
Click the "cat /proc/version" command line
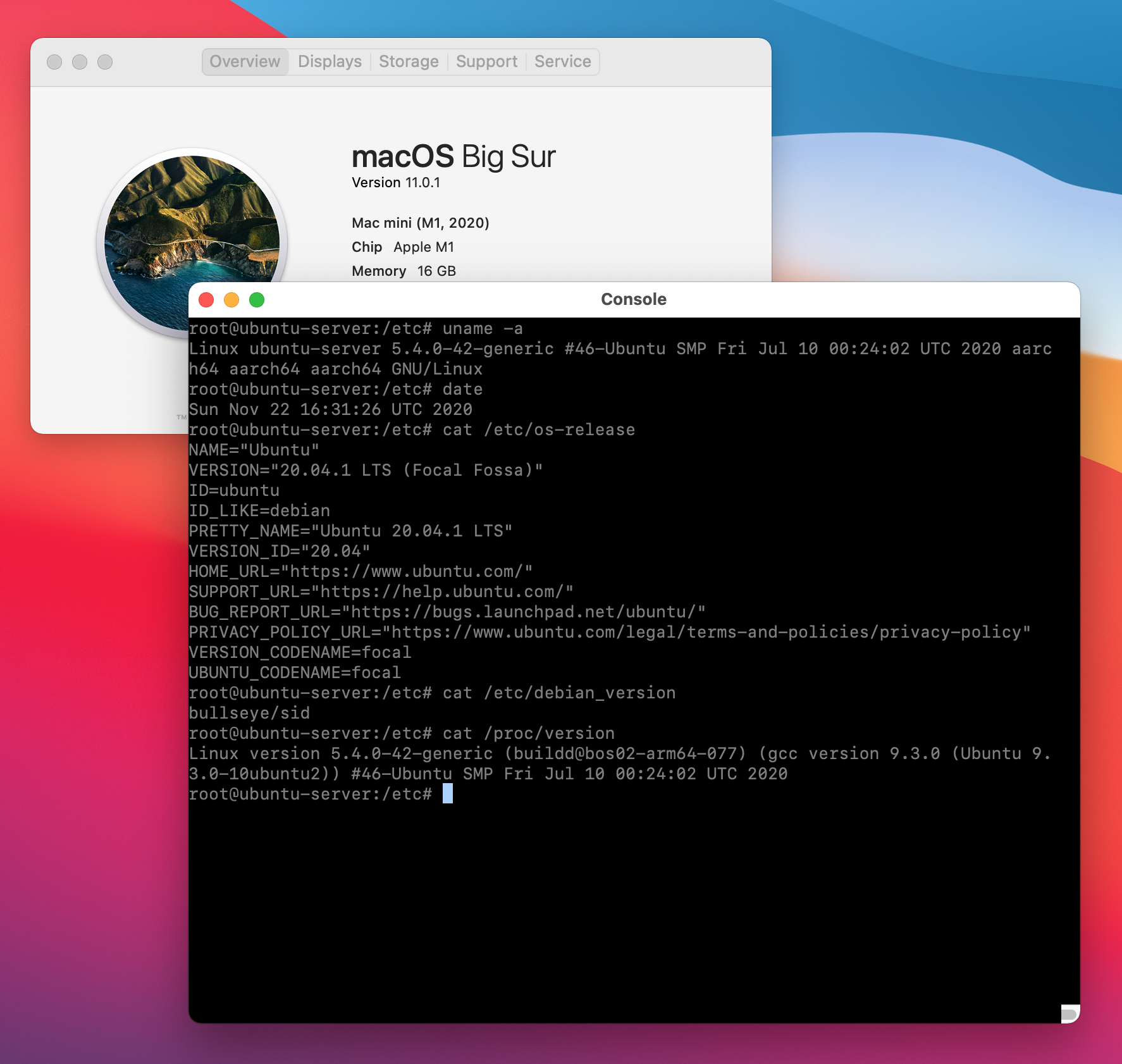tap(402, 734)
